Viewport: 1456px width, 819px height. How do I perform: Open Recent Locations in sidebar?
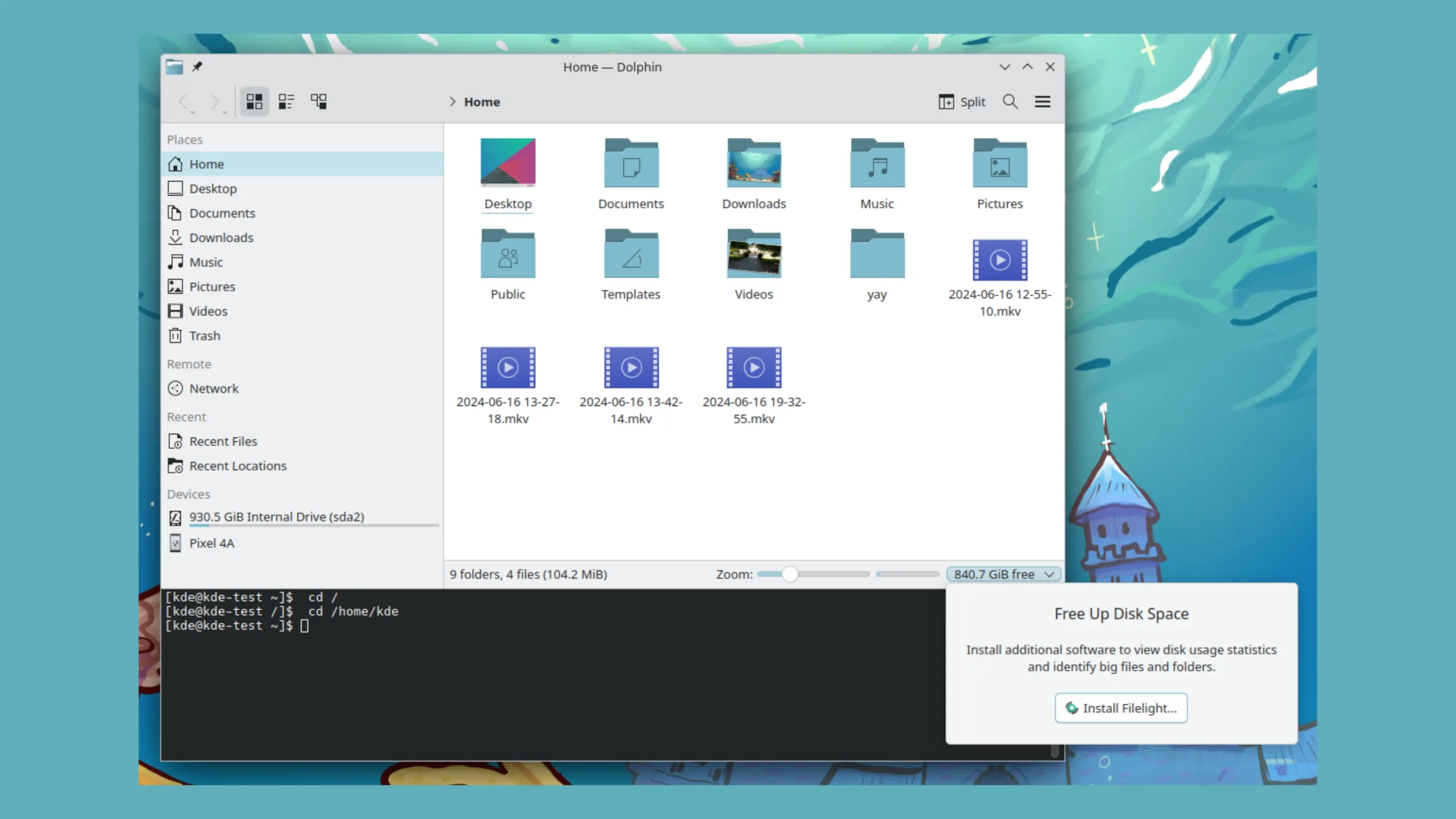coord(302,465)
